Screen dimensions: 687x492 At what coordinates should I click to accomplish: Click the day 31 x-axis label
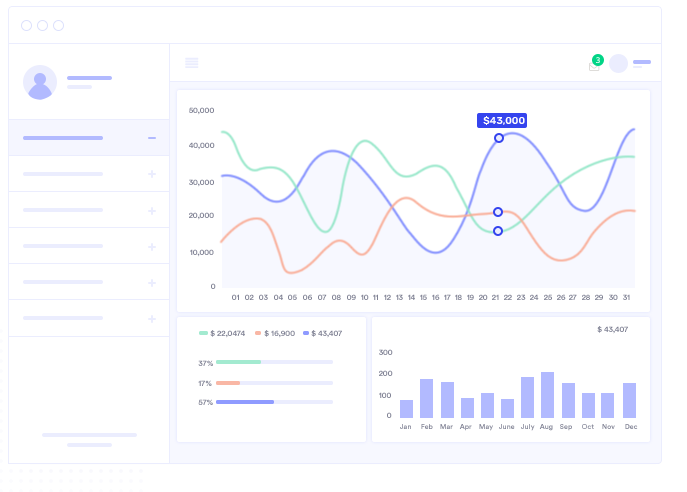pos(627,297)
